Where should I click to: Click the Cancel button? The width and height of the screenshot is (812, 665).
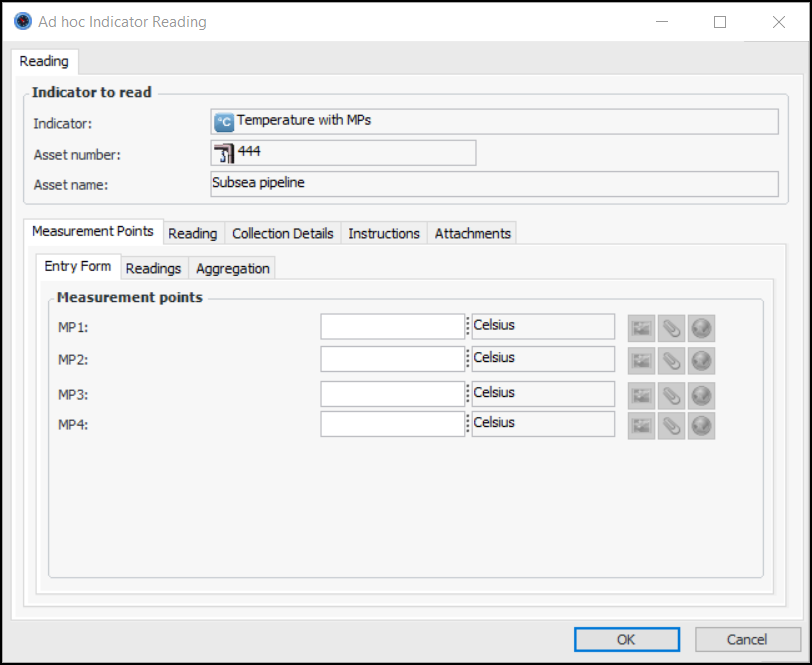[x=747, y=639]
